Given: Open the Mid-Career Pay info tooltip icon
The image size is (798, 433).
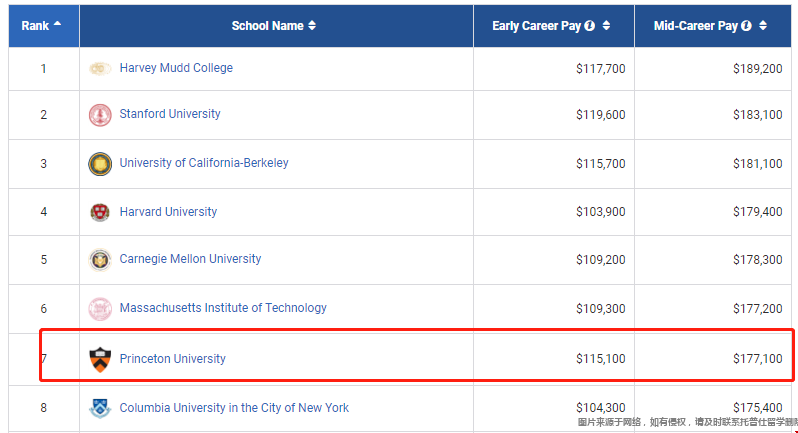Looking at the screenshot, I should [x=746, y=26].
